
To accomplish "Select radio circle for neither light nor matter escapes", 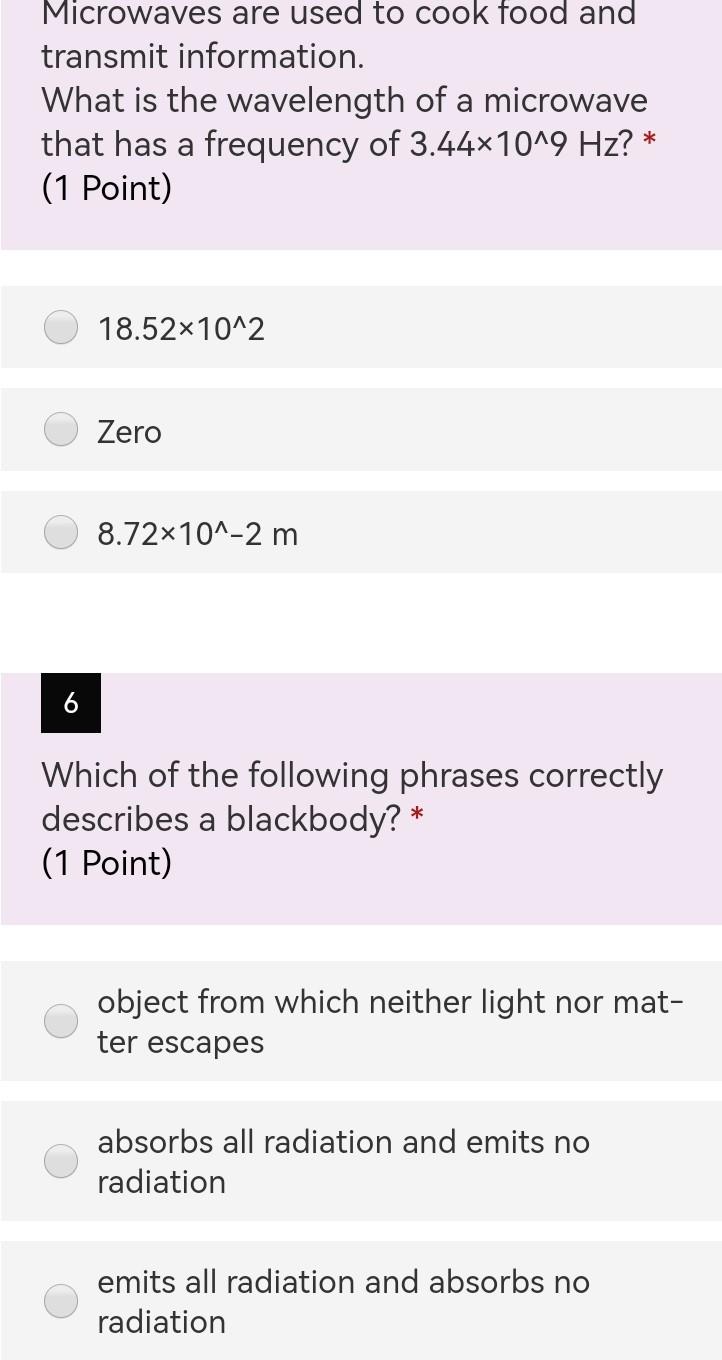I will coord(62,1021).
